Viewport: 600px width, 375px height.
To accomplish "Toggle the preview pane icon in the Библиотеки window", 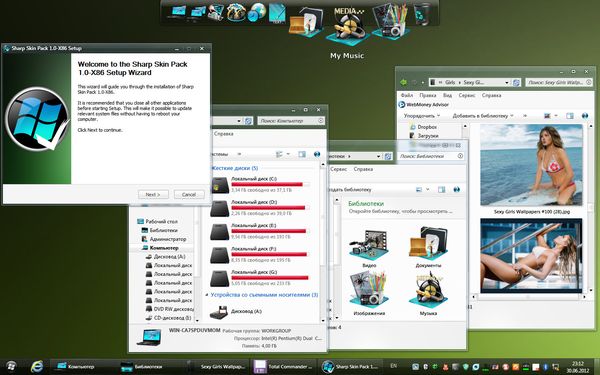I will 442,189.
